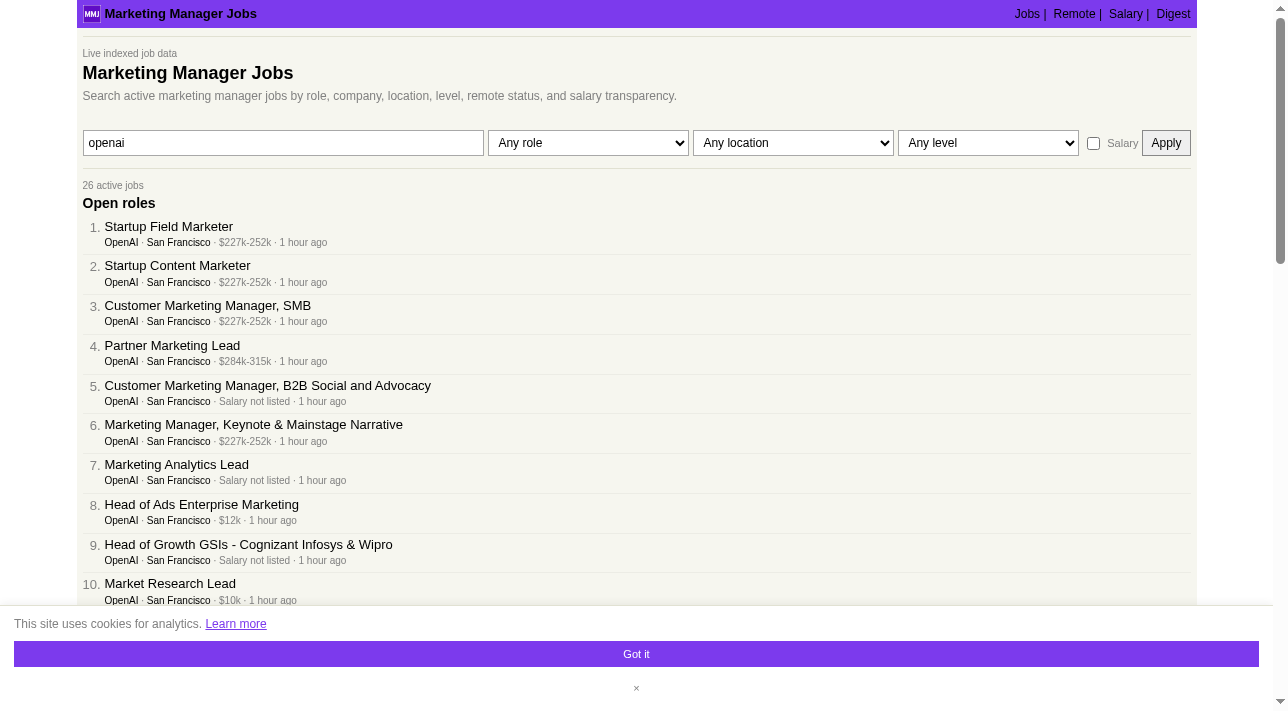
Task: Open the Any role dropdown
Action: (588, 143)
